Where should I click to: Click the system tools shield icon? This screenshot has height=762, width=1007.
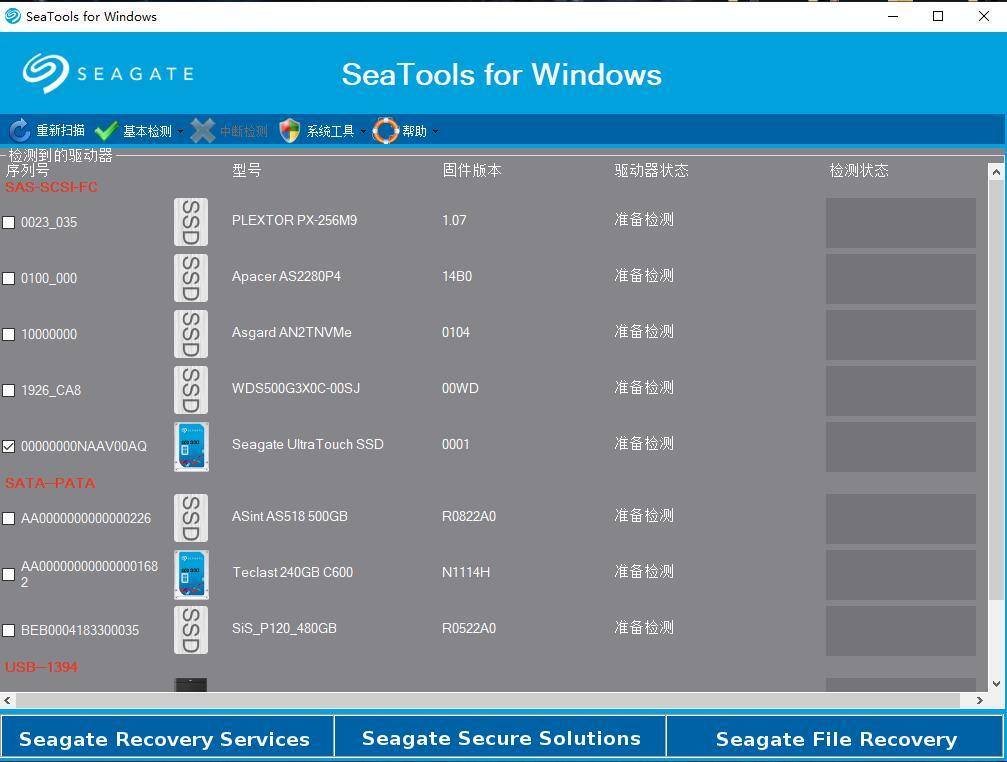pos(290,131)
